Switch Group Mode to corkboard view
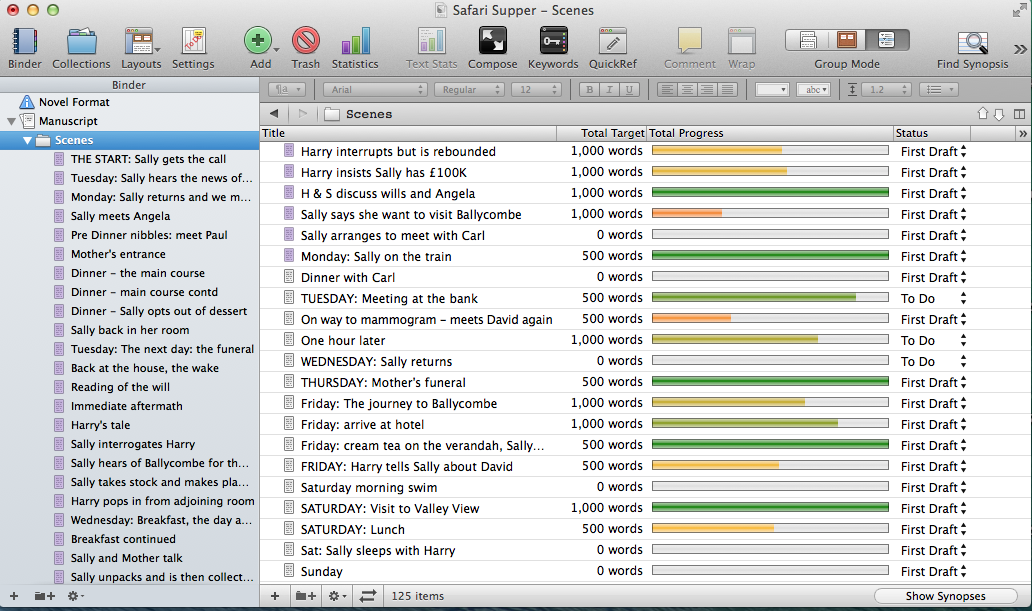 coord(847,41)
